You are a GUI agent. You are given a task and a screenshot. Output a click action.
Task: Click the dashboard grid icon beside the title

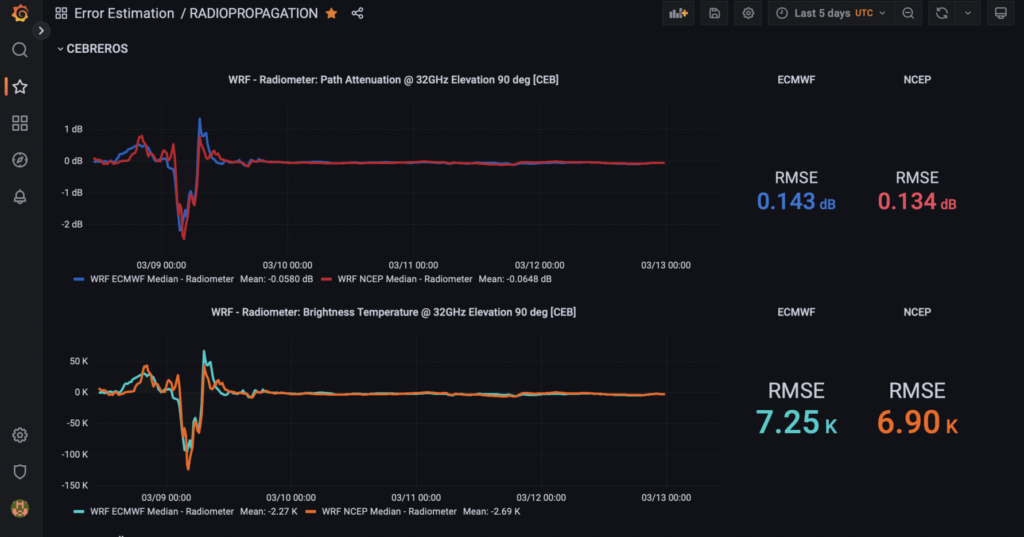[x=61, y=13]
